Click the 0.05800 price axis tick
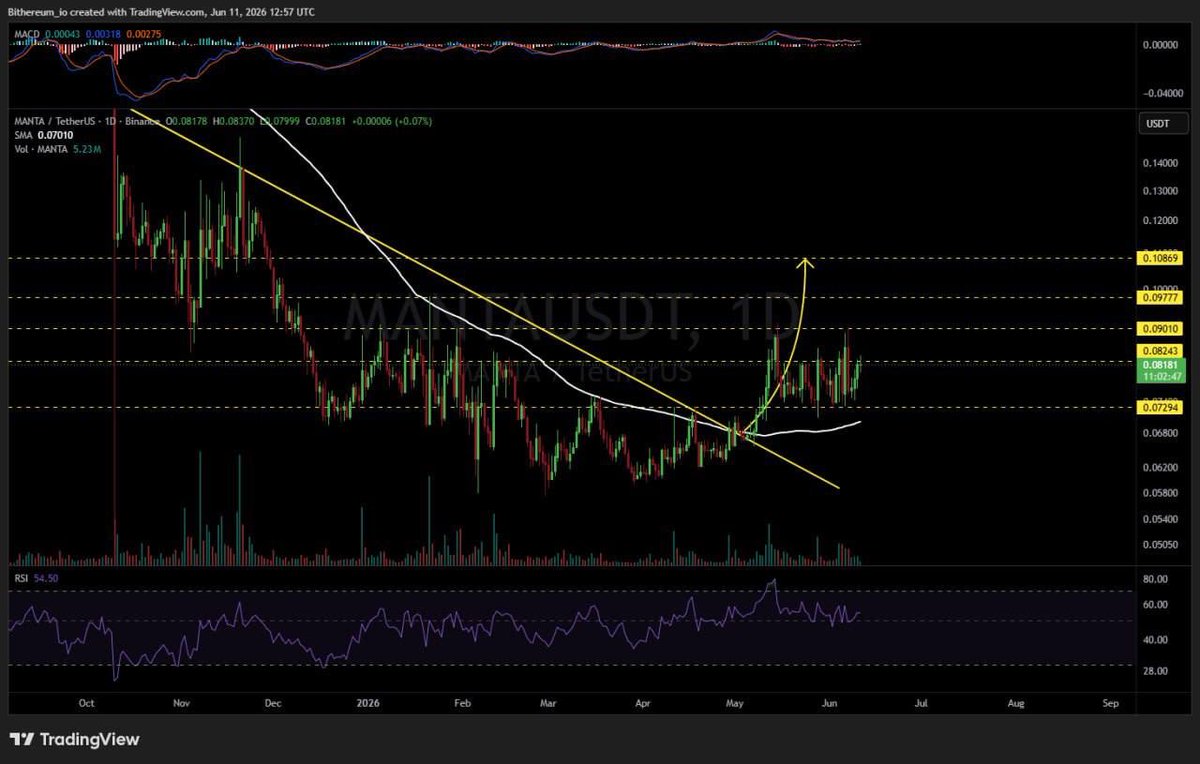 click(1158, 492)
